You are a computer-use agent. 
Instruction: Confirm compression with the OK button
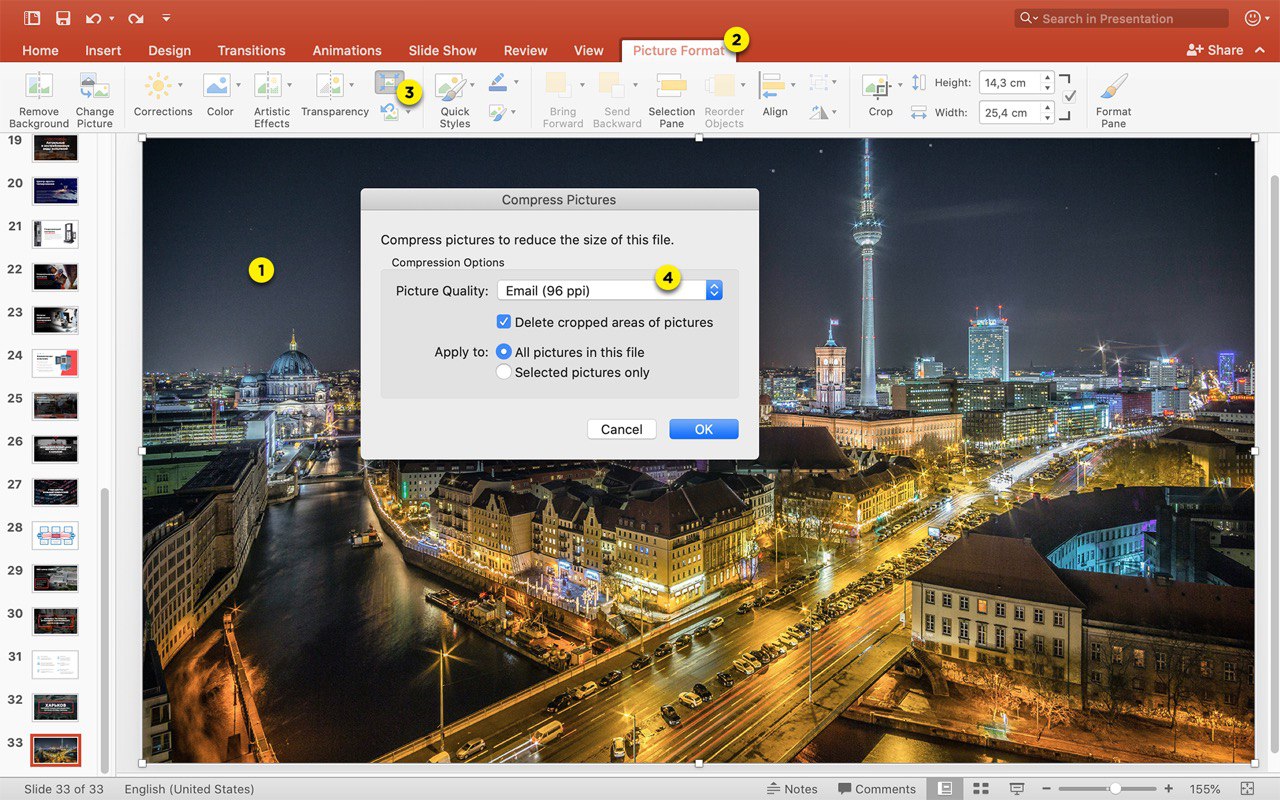(x=704, y=429)
